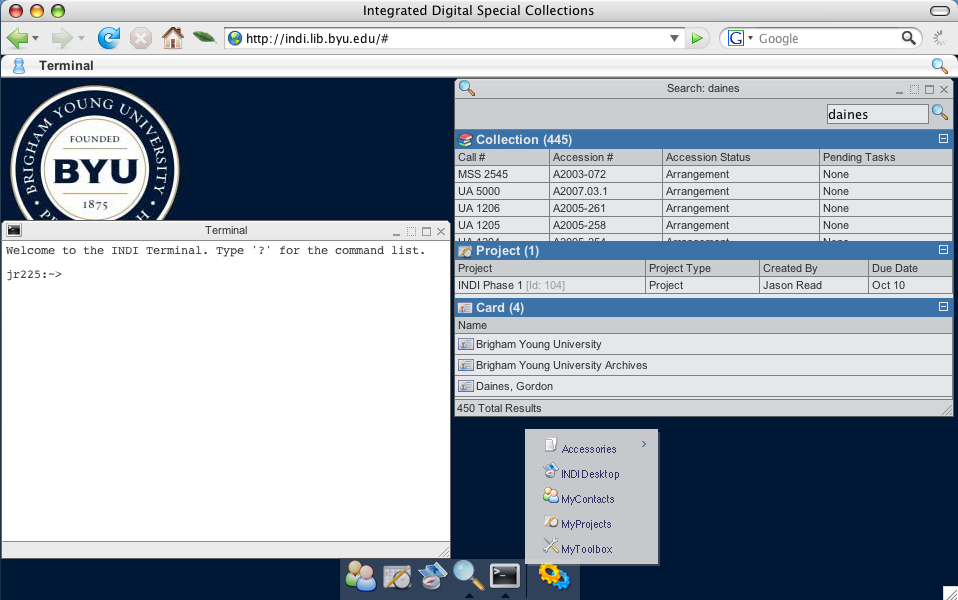Click the Terminal window title icon

[13, 230]
